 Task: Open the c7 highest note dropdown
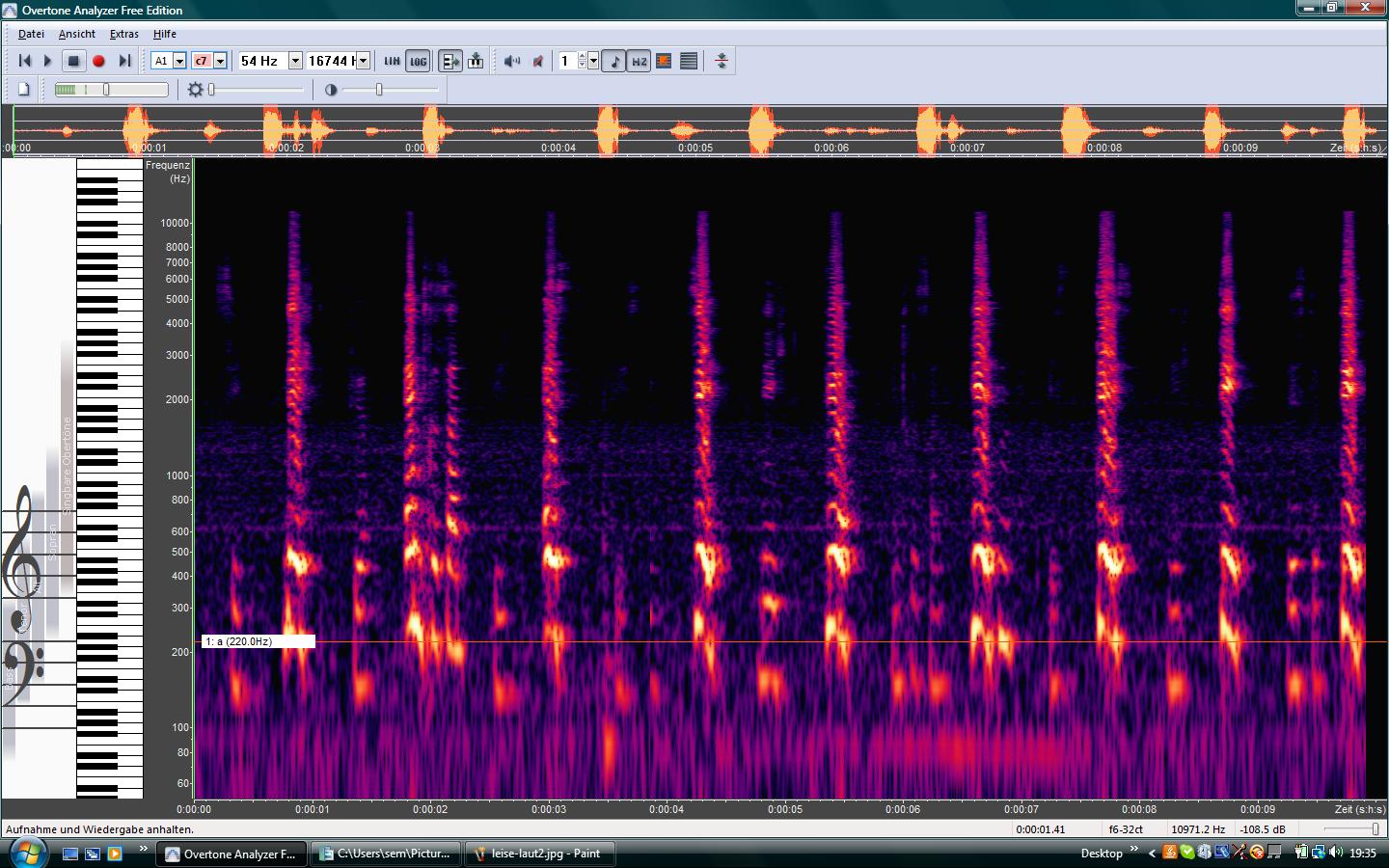point(220,61)
